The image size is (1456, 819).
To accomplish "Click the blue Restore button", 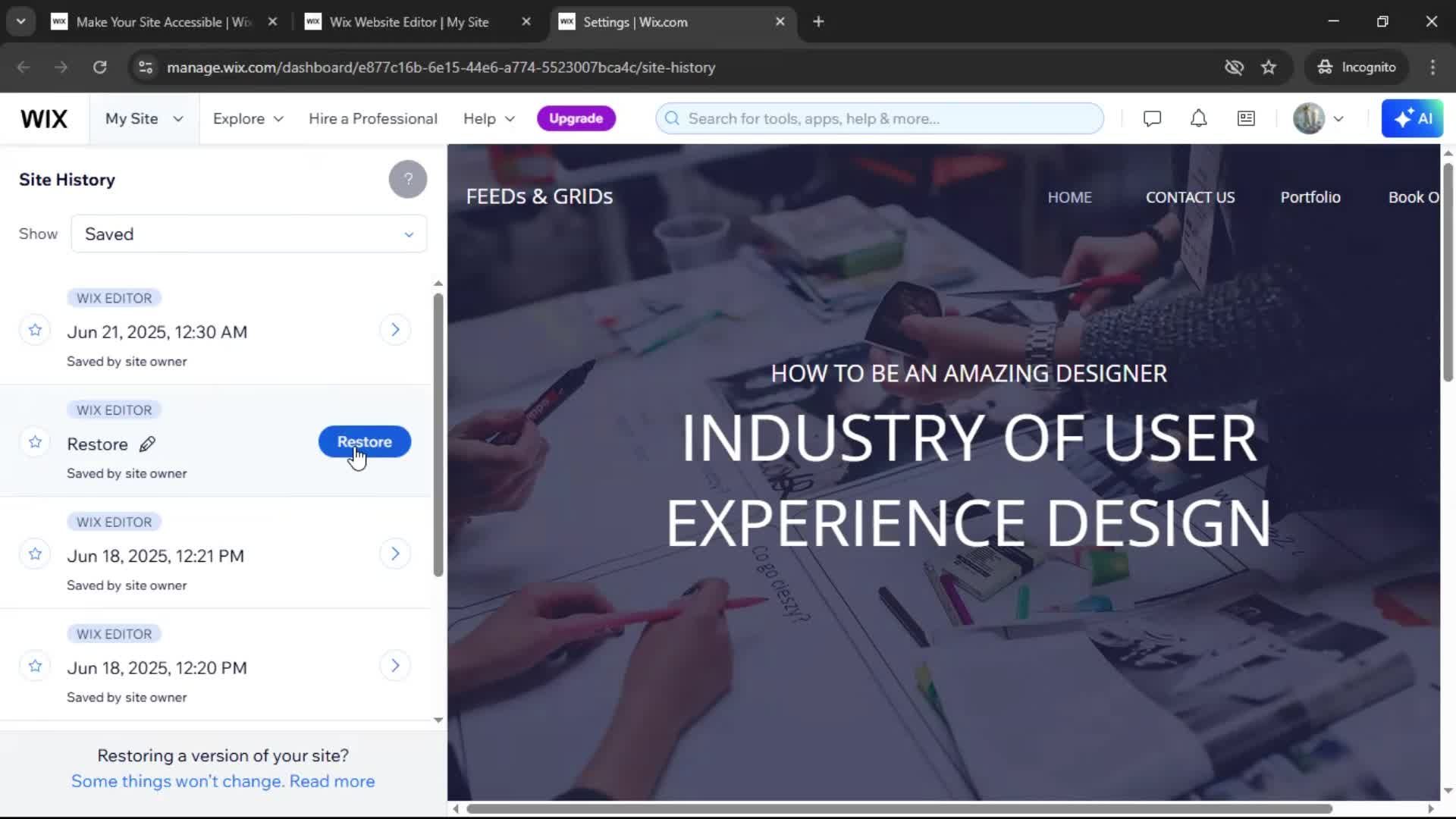I will click(x=365, y=442).
